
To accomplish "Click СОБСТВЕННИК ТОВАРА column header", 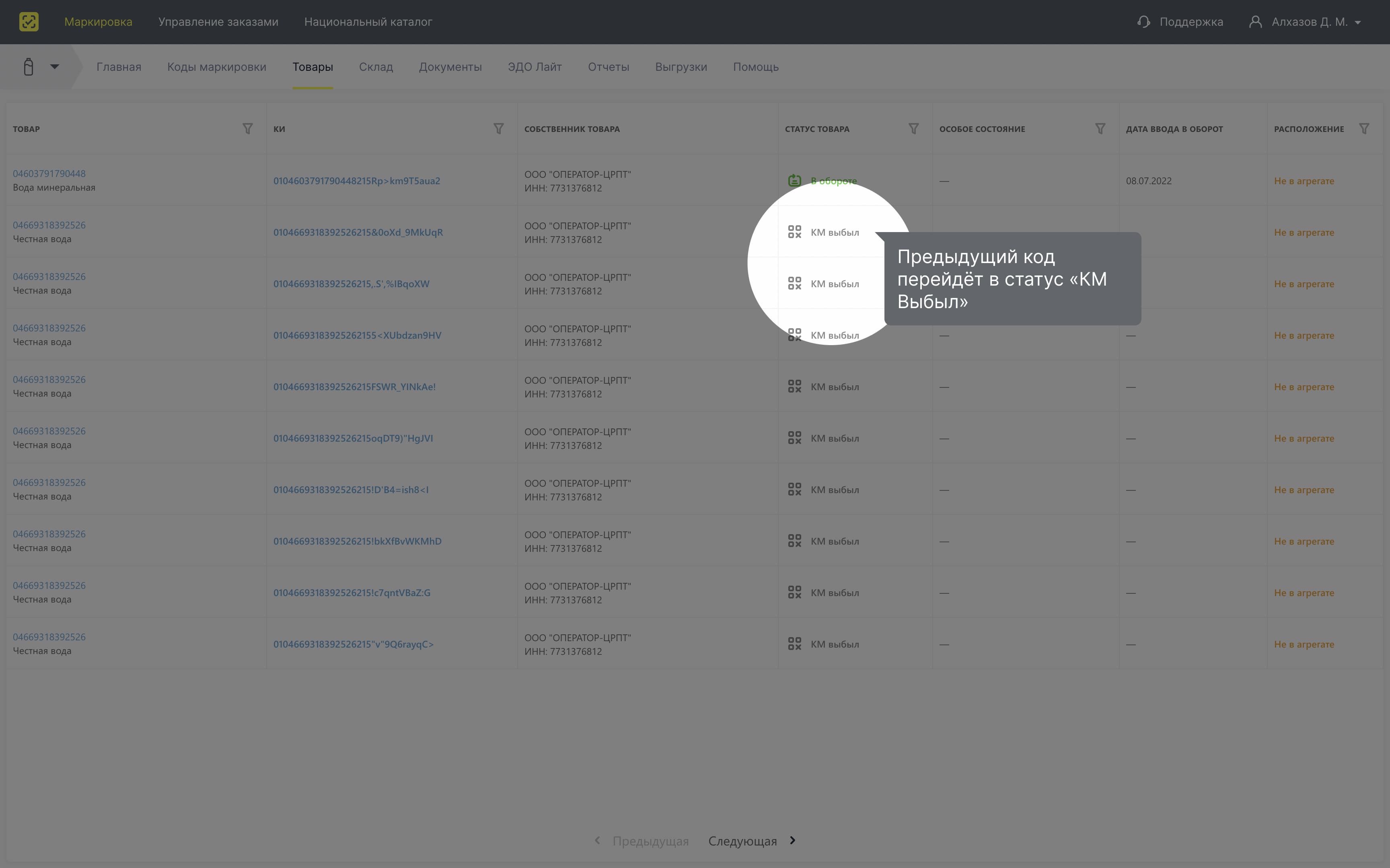I will coord(572,129).
